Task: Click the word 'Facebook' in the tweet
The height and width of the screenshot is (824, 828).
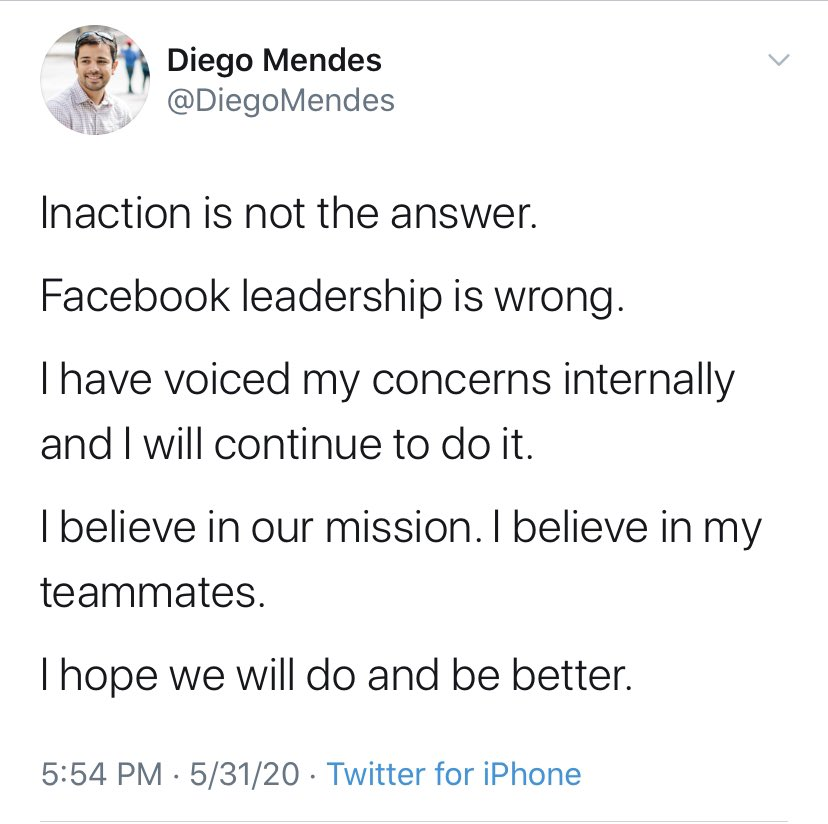Action: [135, 296]
